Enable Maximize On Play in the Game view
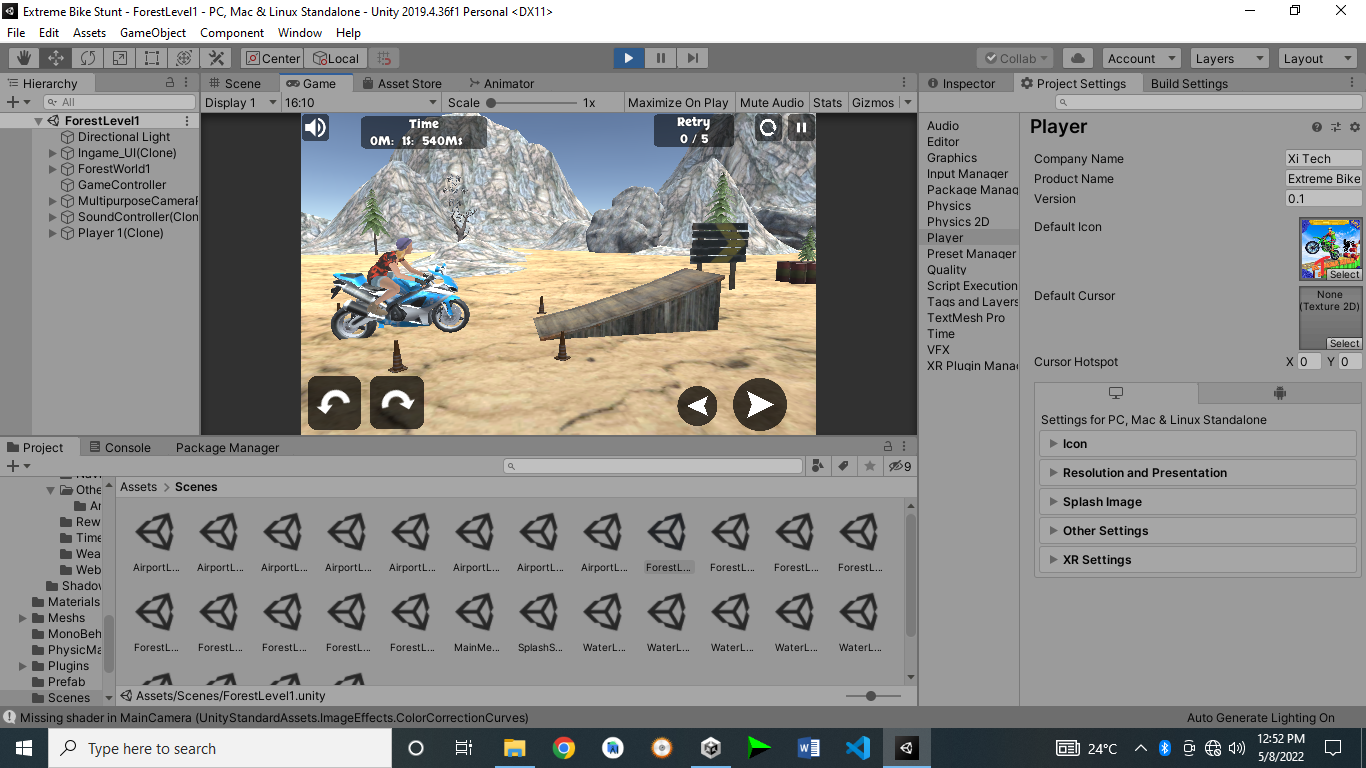The height and width of the screenshot is (768, 1366). [x=678, y=101]
